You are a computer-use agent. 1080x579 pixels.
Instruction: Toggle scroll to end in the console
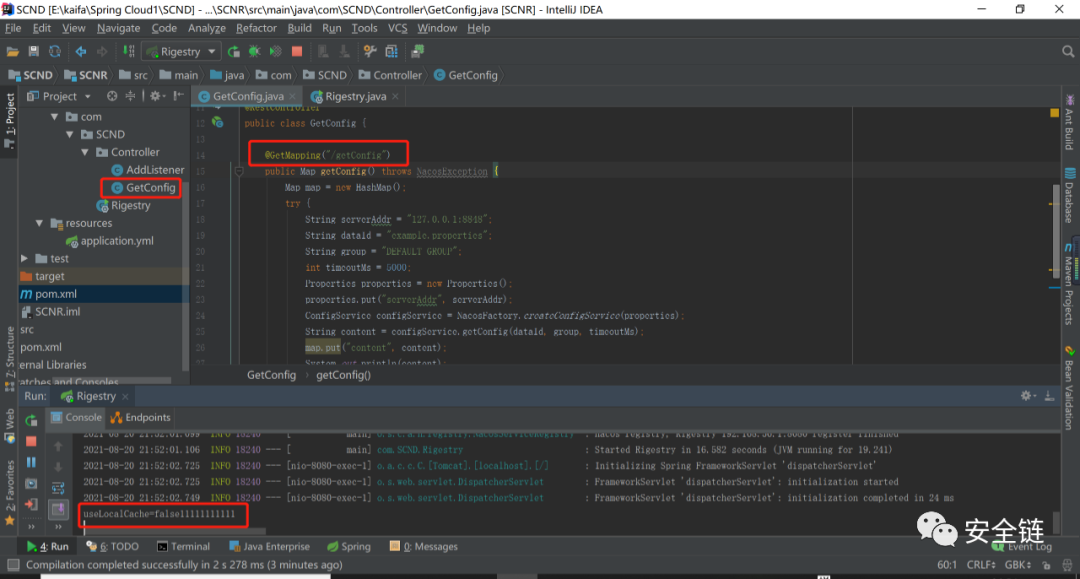click(58, 509)
